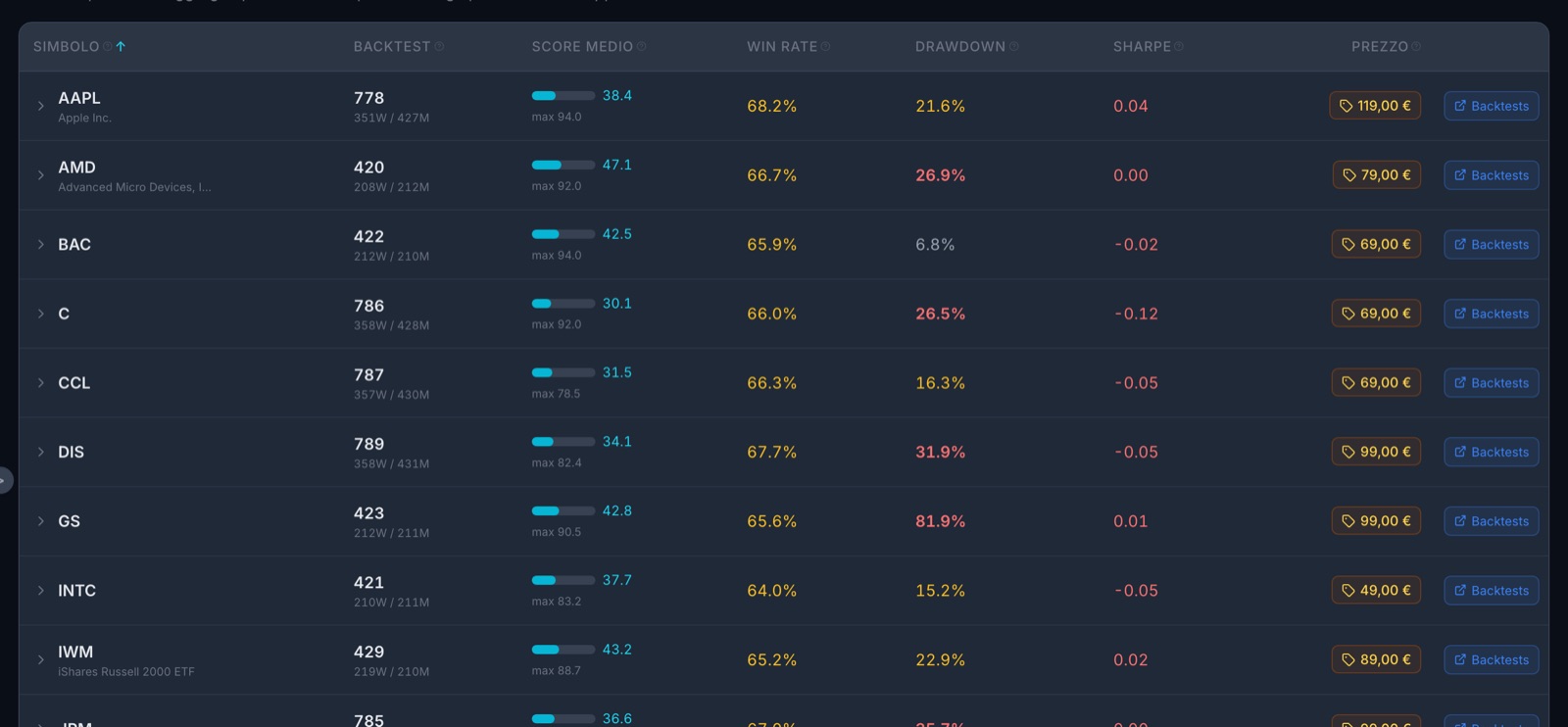
Task: Click the 357W / 430M text in CCL row
Action: pyautogui.click(x=391, y=395)
